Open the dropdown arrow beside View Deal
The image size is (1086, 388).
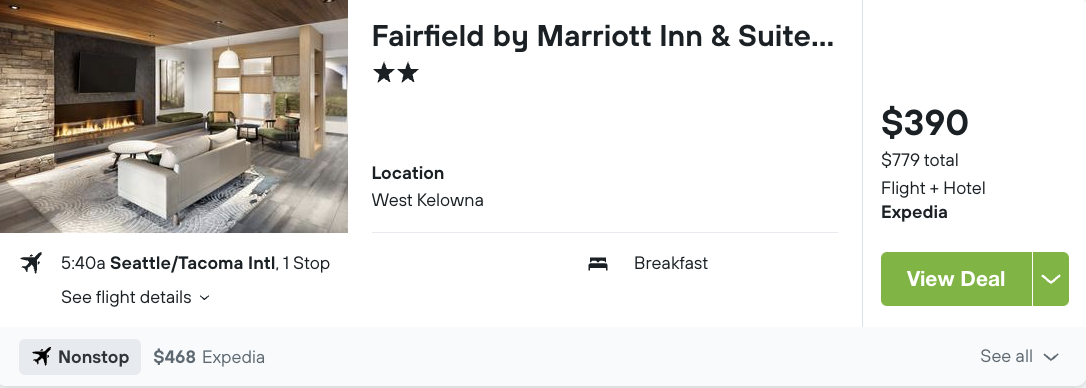click(1051, 279)
